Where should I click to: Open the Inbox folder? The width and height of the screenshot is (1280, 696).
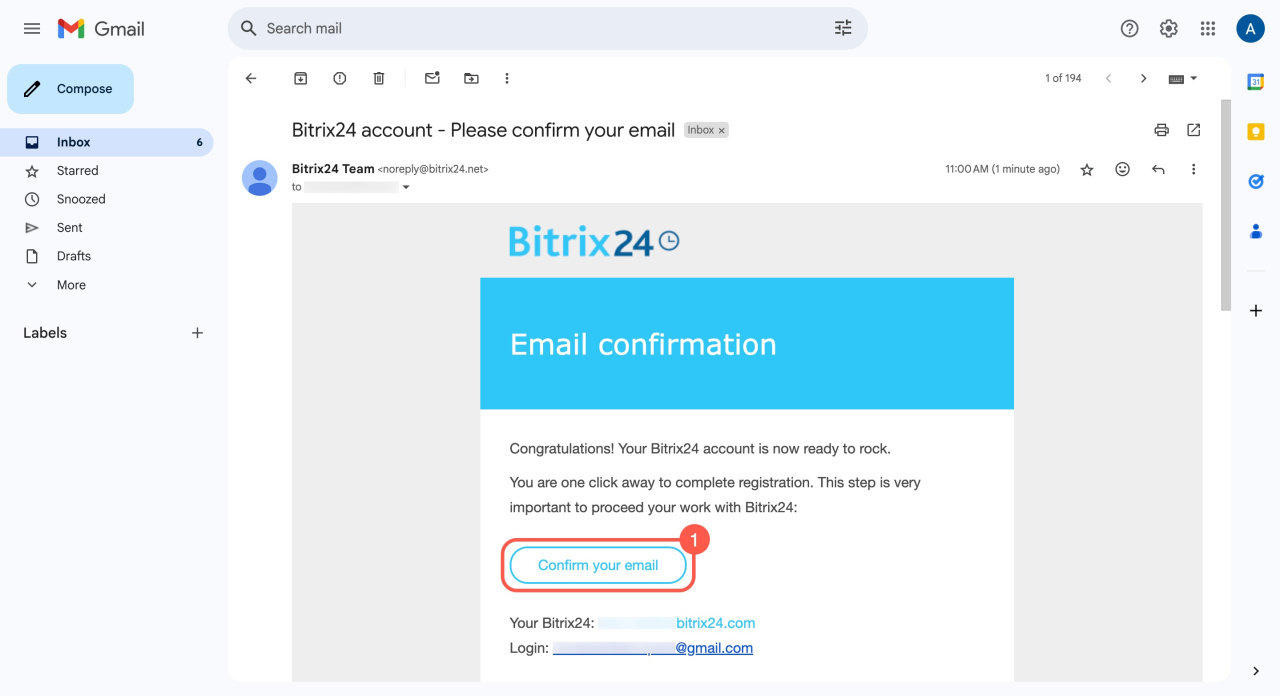click(x=107, y=142)
